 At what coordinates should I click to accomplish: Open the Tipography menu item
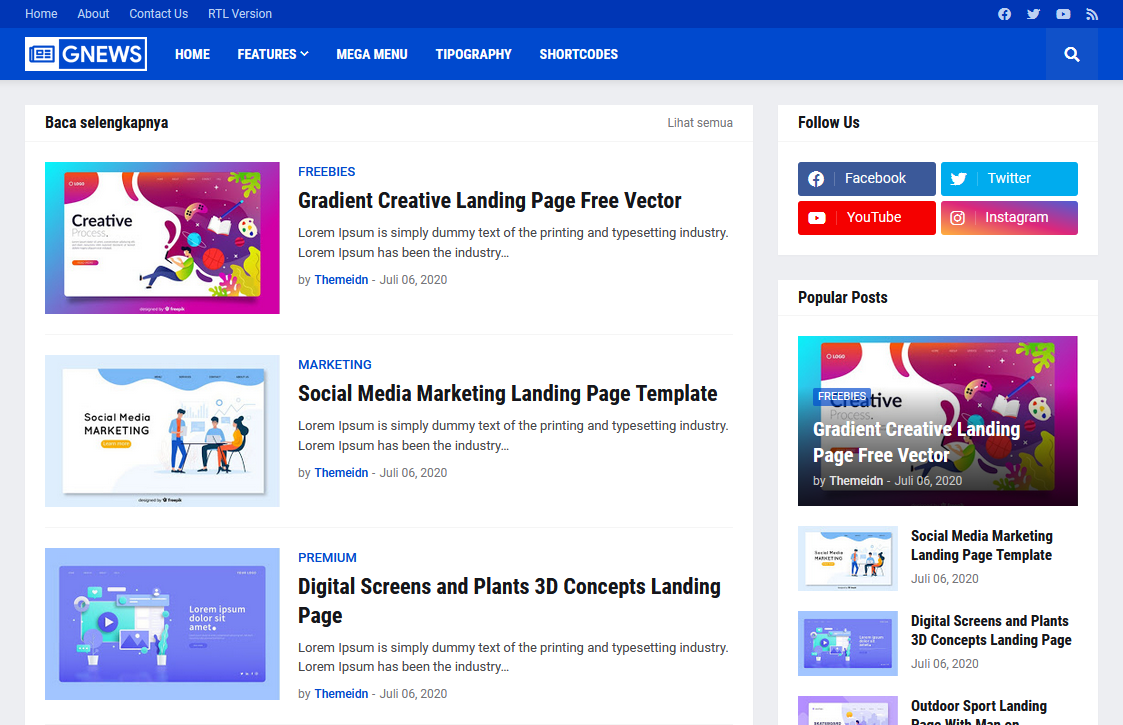(x=473, y=54)
